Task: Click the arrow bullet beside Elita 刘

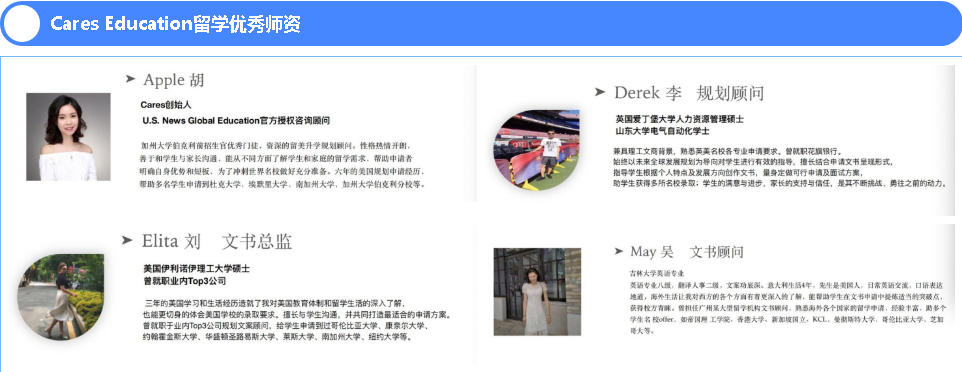Action: [x=127, y=240]
